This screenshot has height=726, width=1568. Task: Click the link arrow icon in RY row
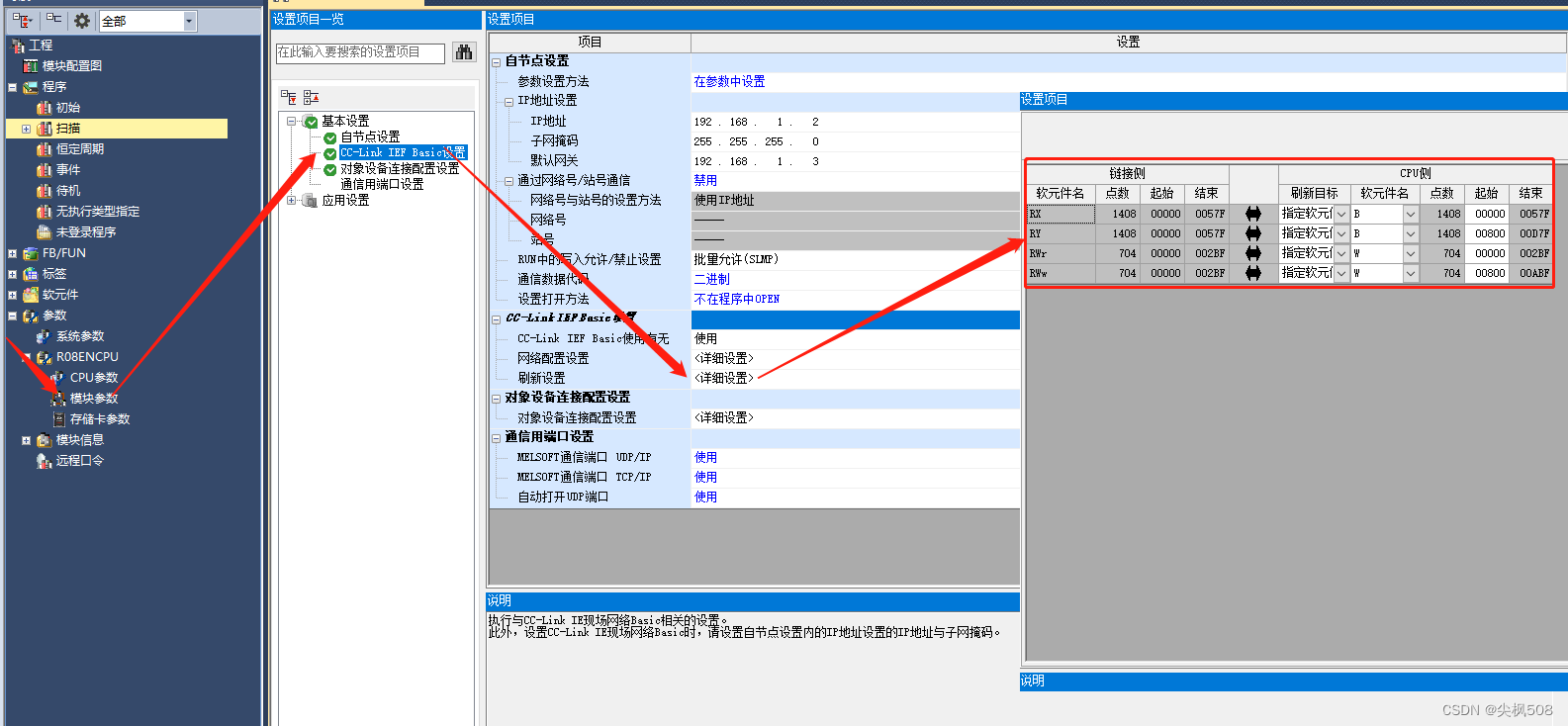(1253, 233)
